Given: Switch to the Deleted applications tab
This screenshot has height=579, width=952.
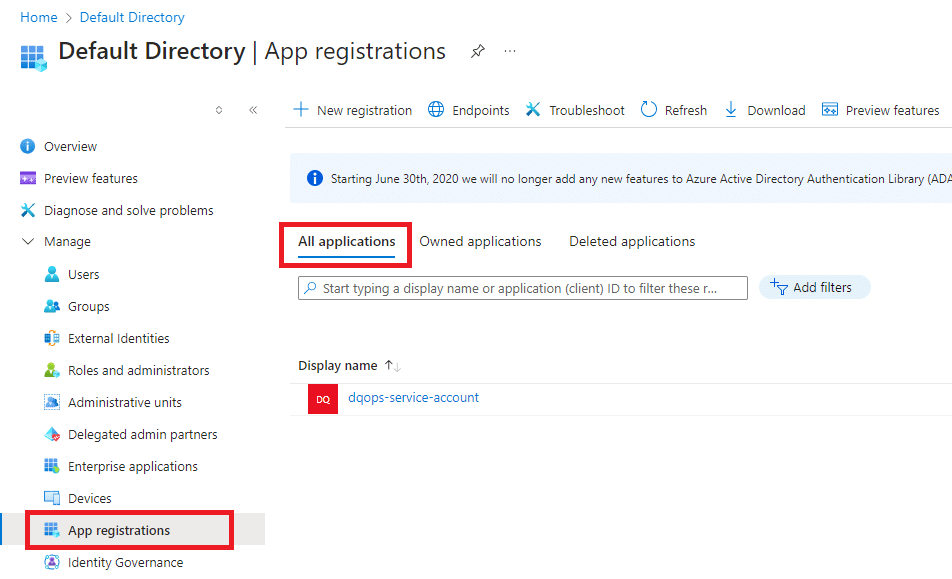Looking at the screenshot, I should coord(632,241).
